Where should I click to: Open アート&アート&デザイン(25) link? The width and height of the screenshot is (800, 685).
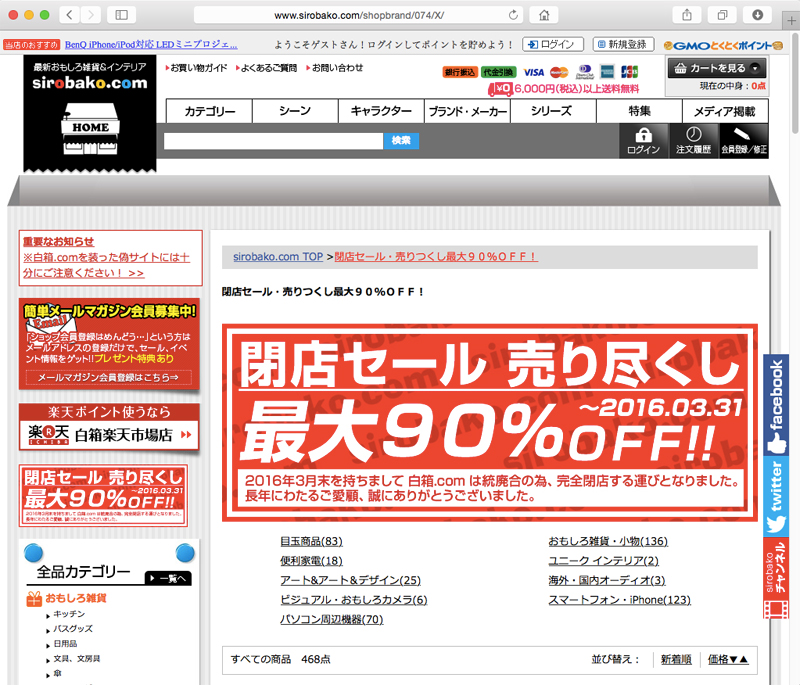click(351, 580)
